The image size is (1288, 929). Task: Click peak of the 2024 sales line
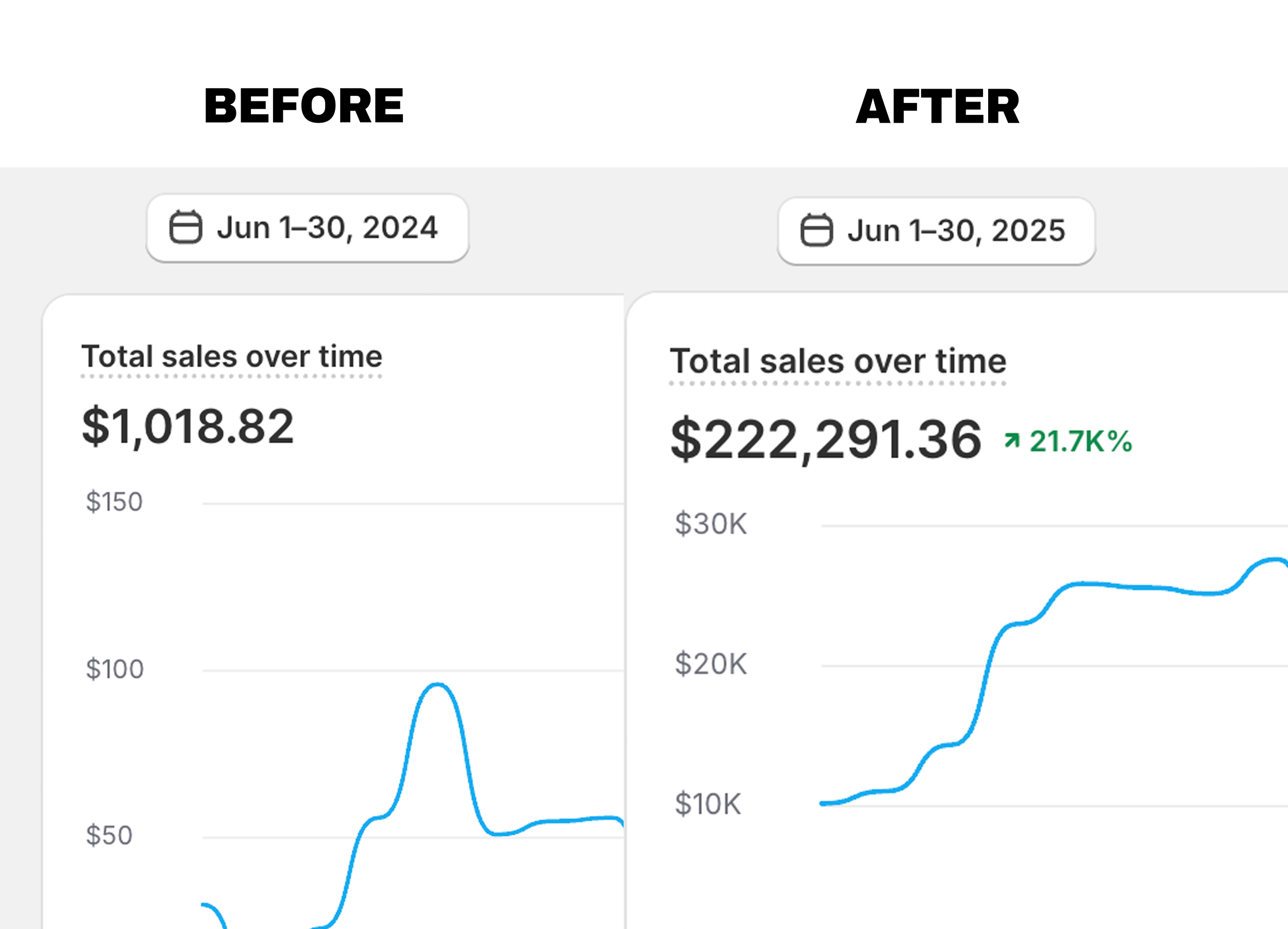coord(437,684)
